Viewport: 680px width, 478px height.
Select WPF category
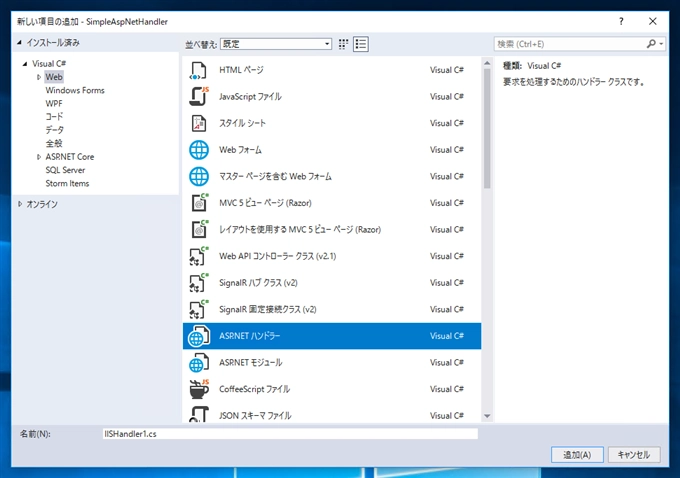pyautogui.click(x=54, y=104)
